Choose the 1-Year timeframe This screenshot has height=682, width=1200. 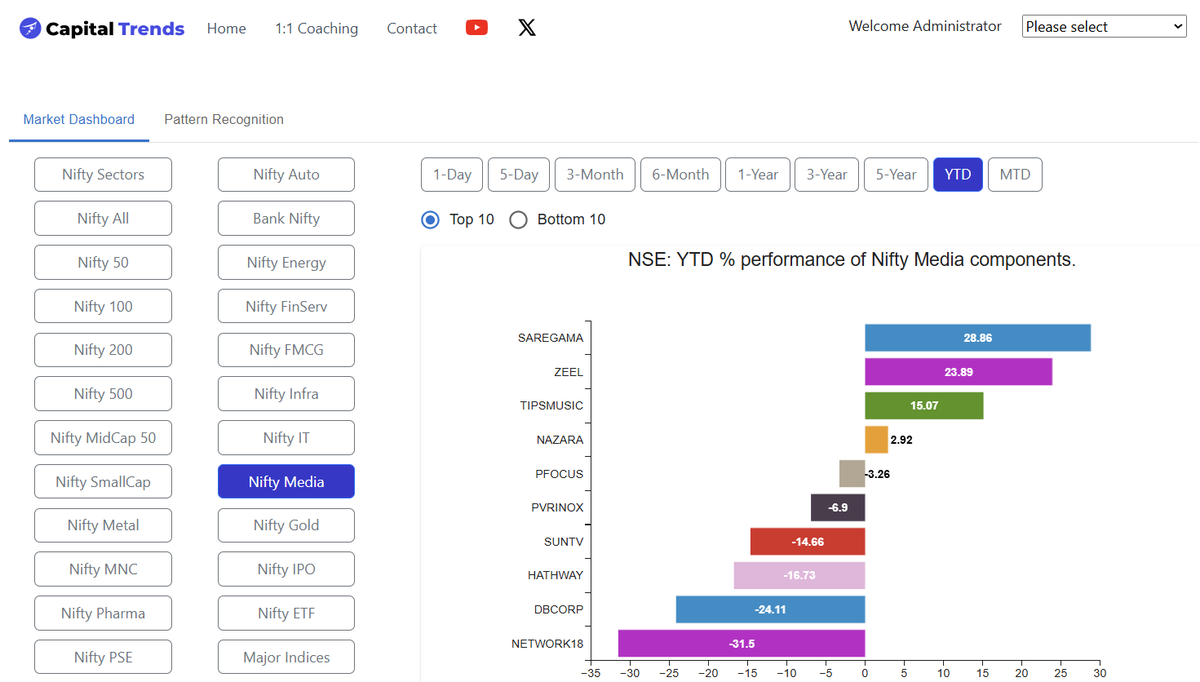(x=758, y=174)
